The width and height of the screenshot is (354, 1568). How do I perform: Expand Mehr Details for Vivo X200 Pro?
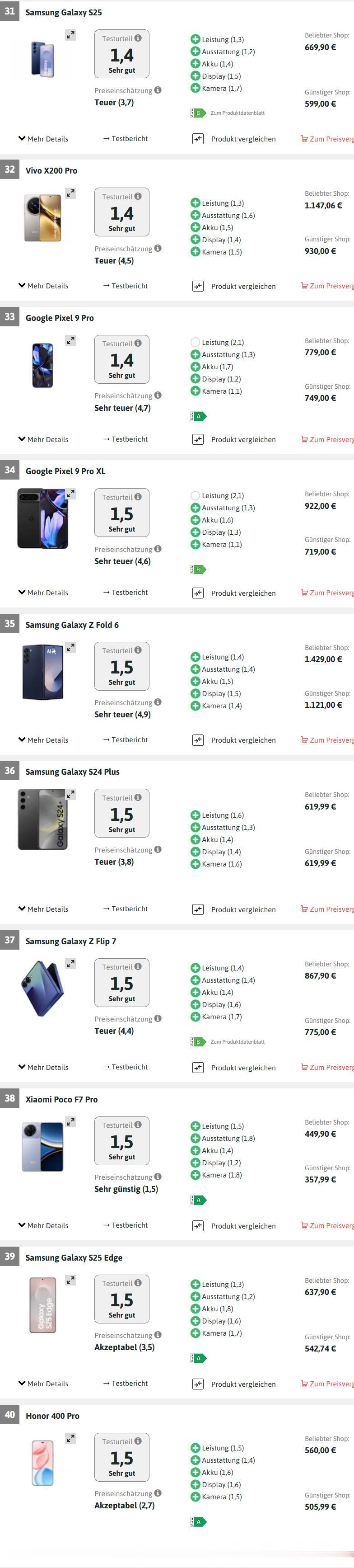coord(43,286)
